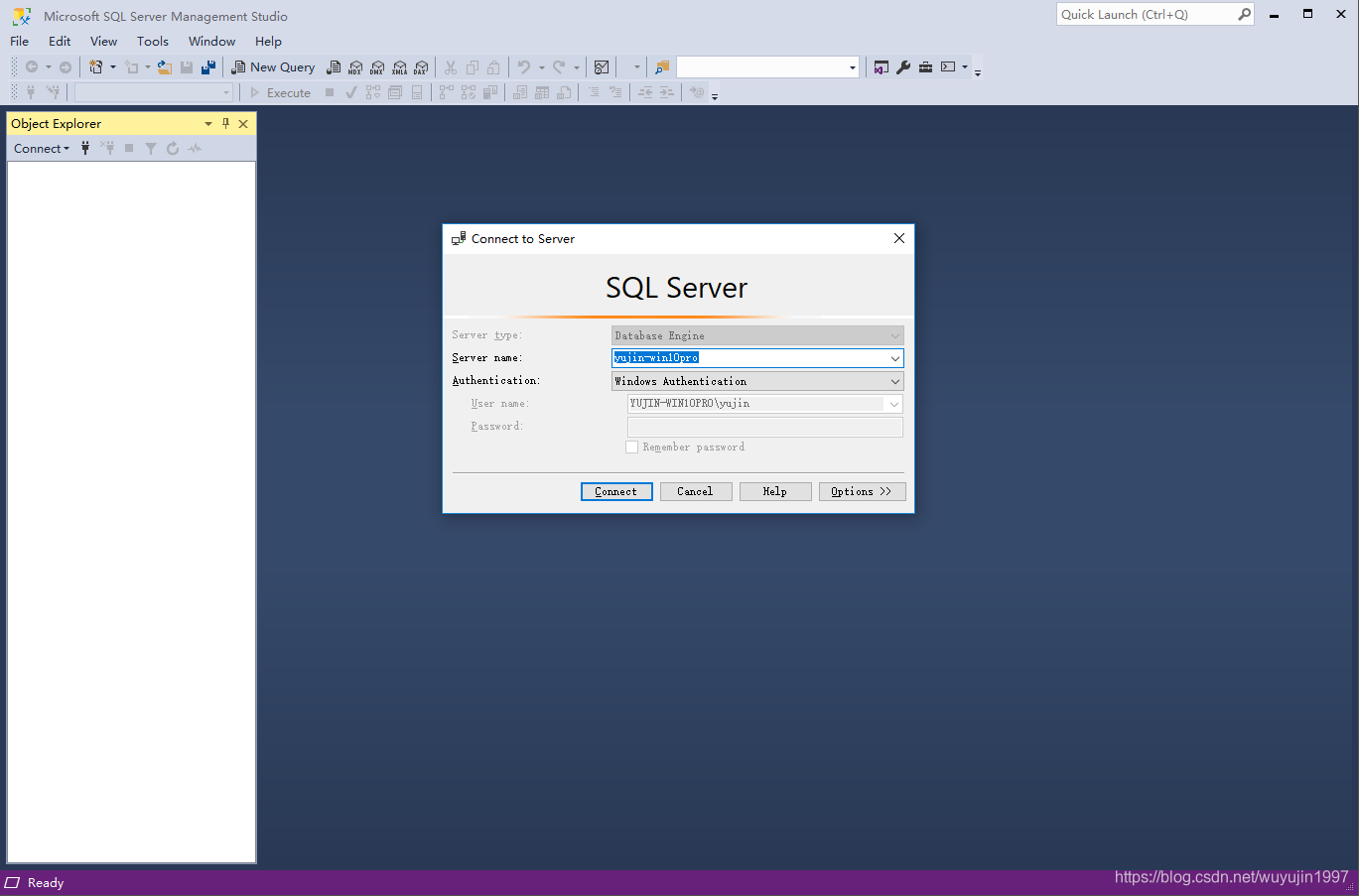This screenshot has width=1359, height=896.
Task: Click the Connect plug icon in Object Explorer
Action: tap(85, 148)
